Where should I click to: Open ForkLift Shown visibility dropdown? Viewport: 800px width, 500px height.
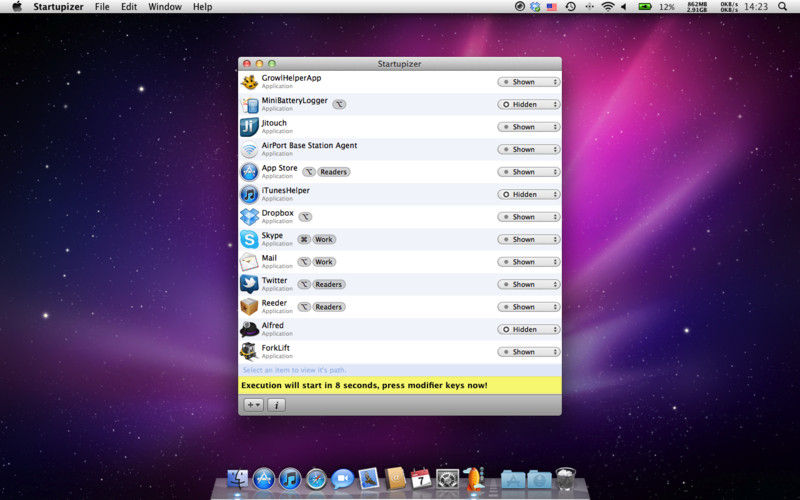pyautogui.click(x=529, y=352)
